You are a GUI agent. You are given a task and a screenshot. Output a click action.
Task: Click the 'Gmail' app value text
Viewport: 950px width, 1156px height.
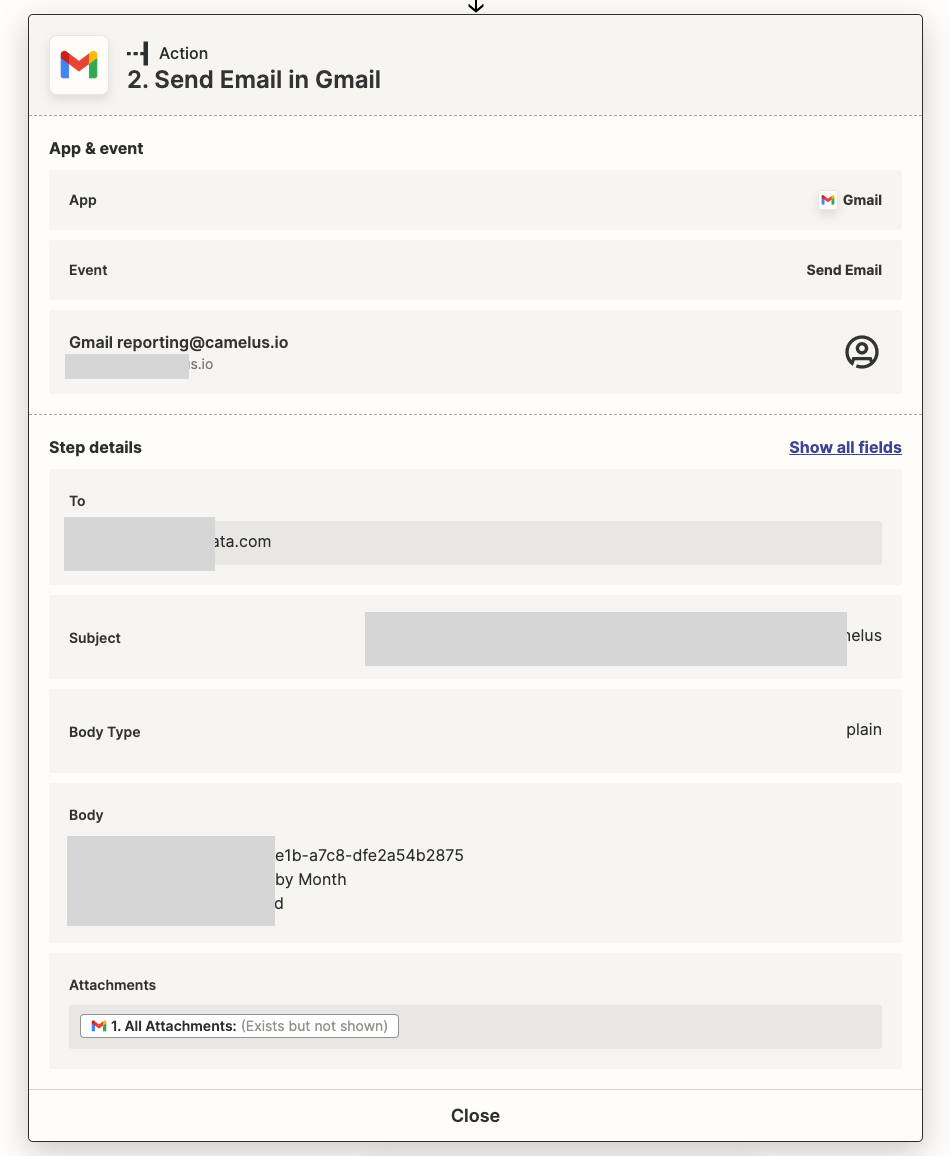point(862,200)
